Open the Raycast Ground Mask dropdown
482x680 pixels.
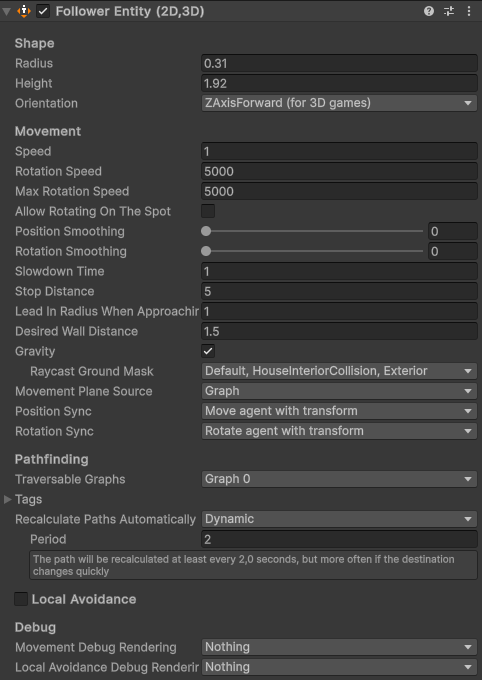click(x=339, y=371)
